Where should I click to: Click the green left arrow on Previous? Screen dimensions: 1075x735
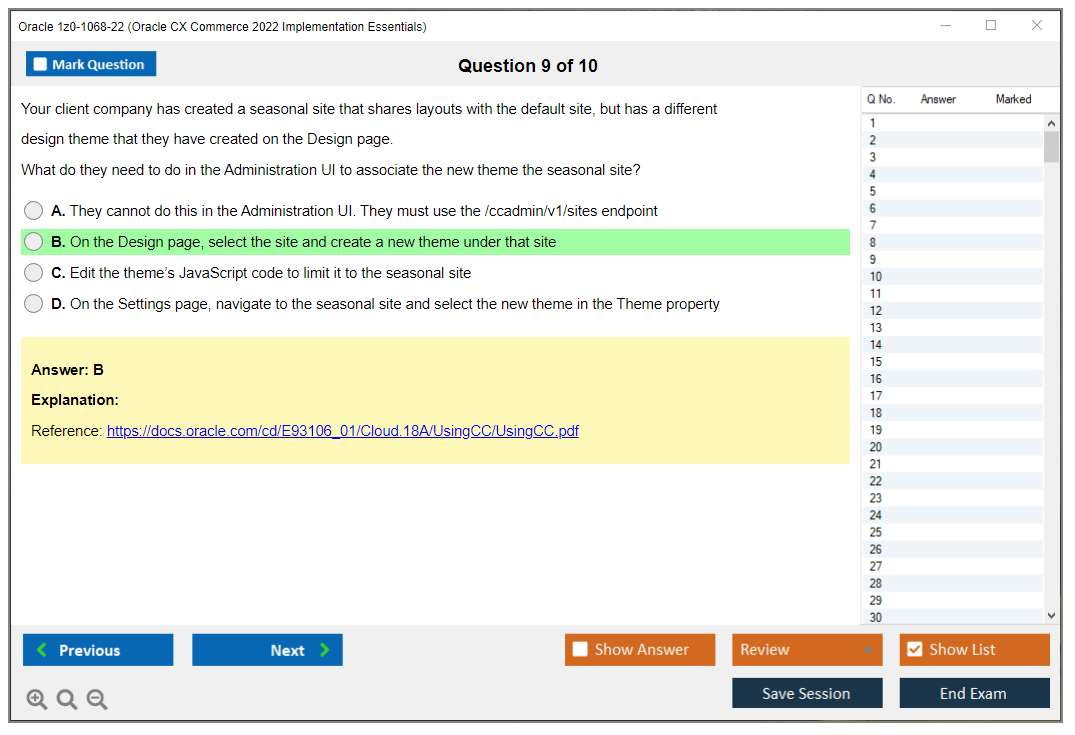coord(42,650)
